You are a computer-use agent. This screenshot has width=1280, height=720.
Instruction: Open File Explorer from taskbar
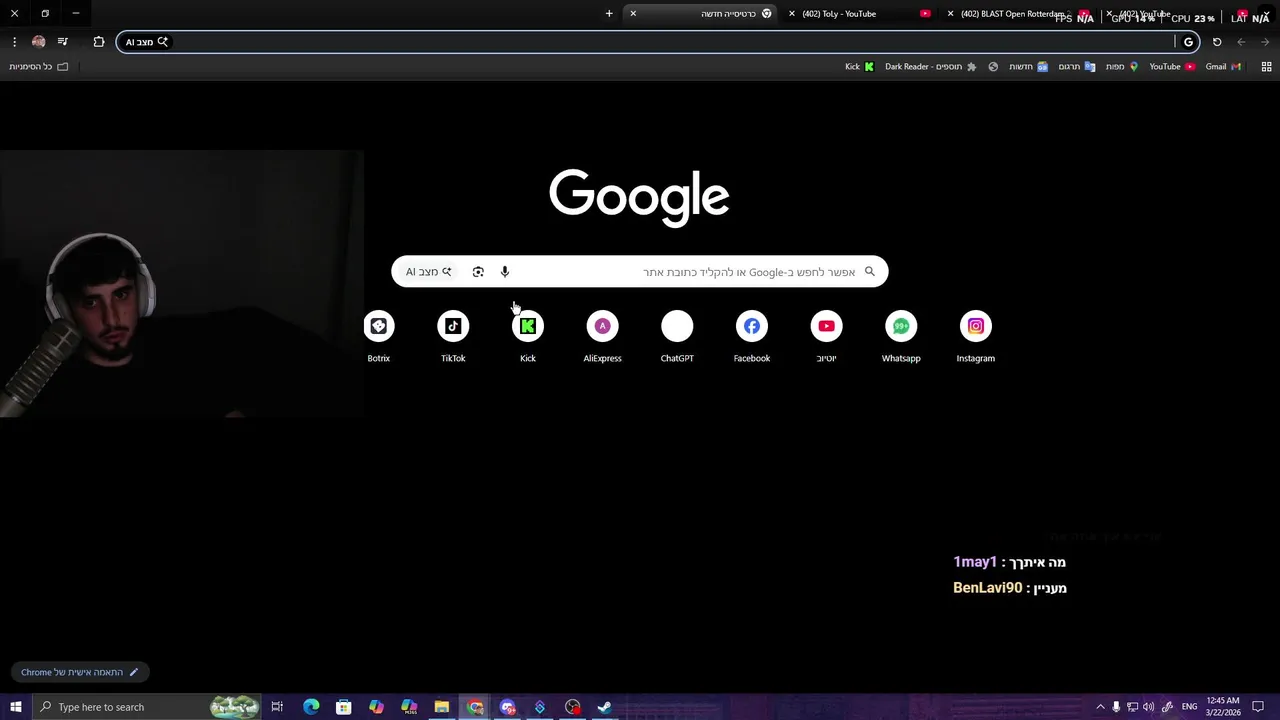(x=442, y=707)
